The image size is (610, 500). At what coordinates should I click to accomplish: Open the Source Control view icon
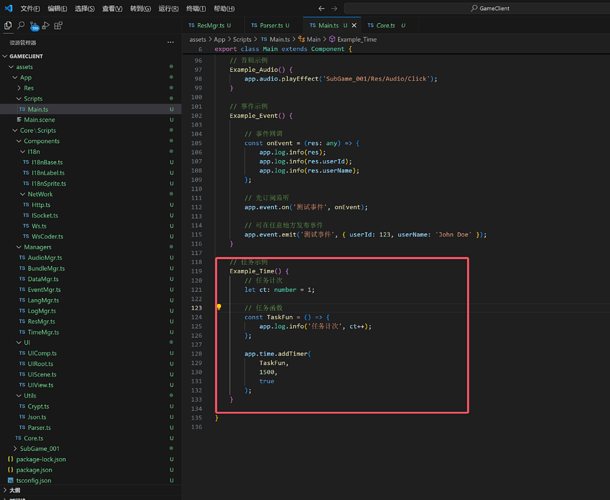[x=34, y=26]
